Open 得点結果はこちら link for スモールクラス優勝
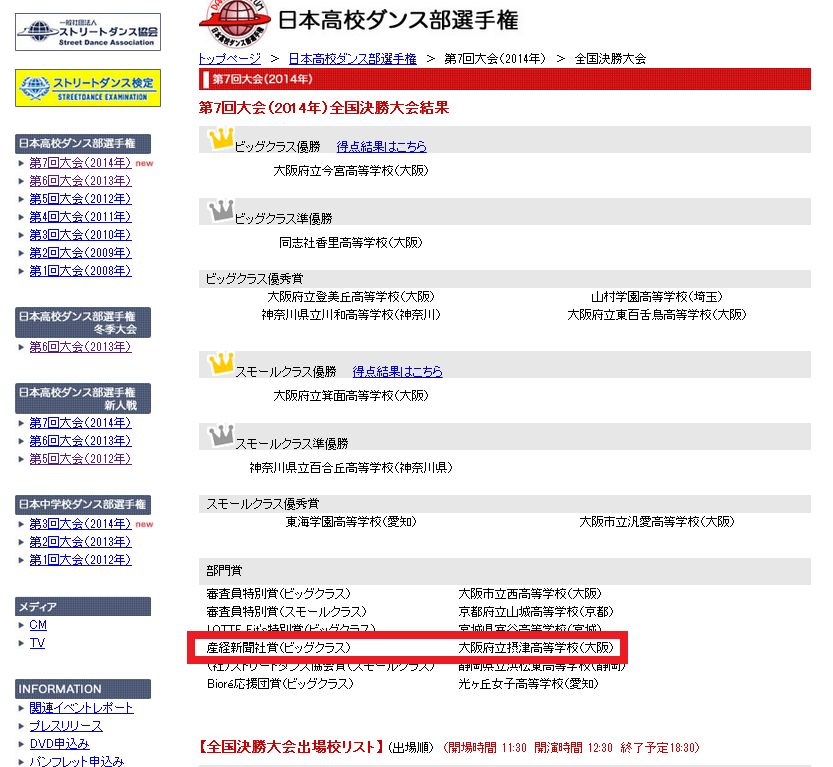This screenshot has height=767, width=833. click(x=397, y=371)
